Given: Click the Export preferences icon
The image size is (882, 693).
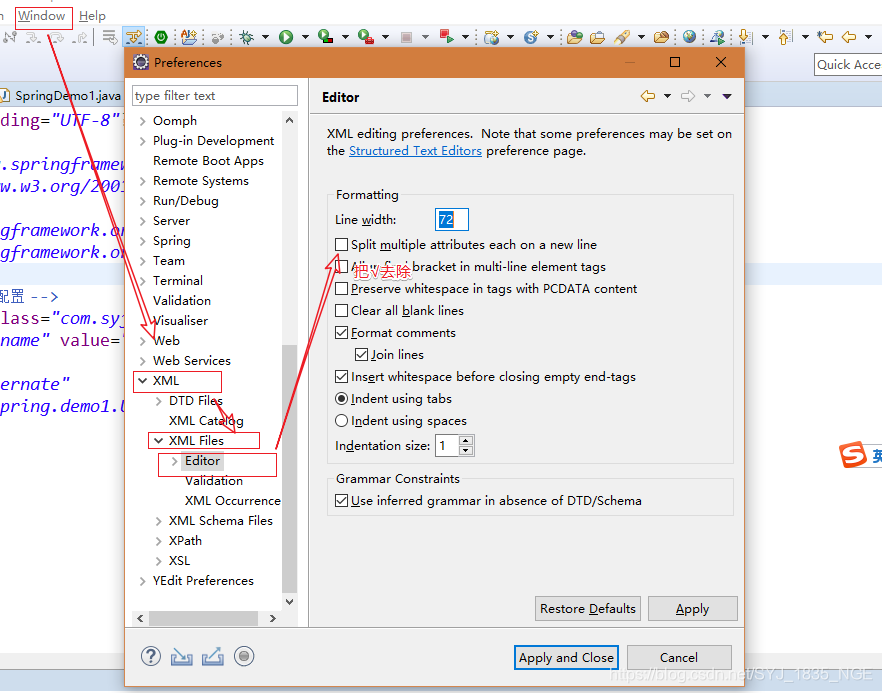Looking at the screenshot, I should [x=213, y=656].
